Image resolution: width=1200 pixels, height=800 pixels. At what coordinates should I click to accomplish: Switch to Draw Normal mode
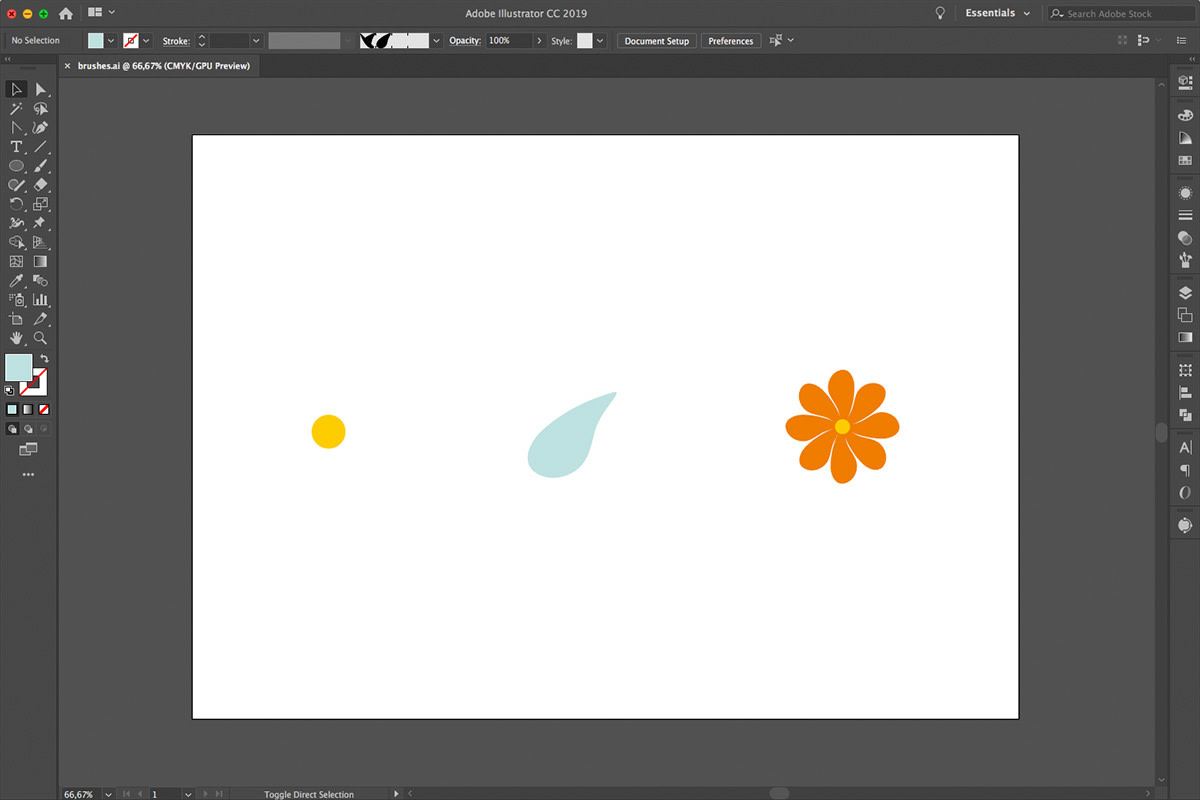[12, 428]
